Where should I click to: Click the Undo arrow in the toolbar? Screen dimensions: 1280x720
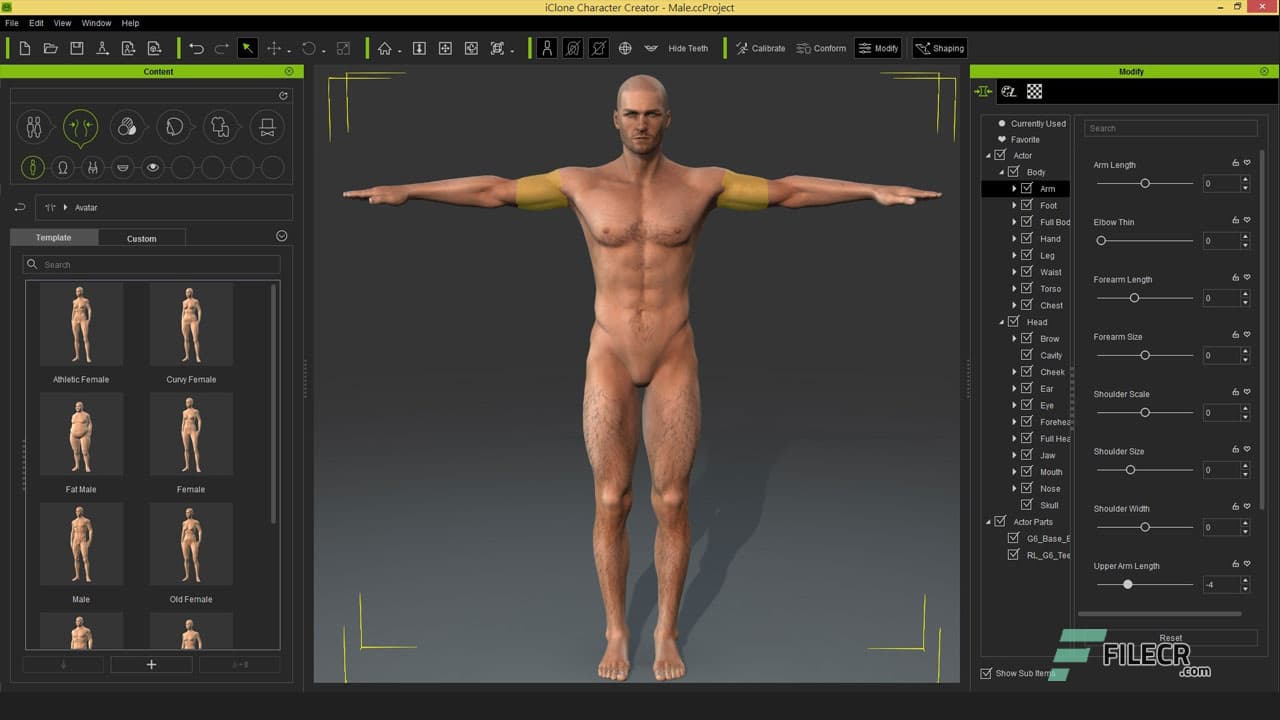(x=196, y=47)
